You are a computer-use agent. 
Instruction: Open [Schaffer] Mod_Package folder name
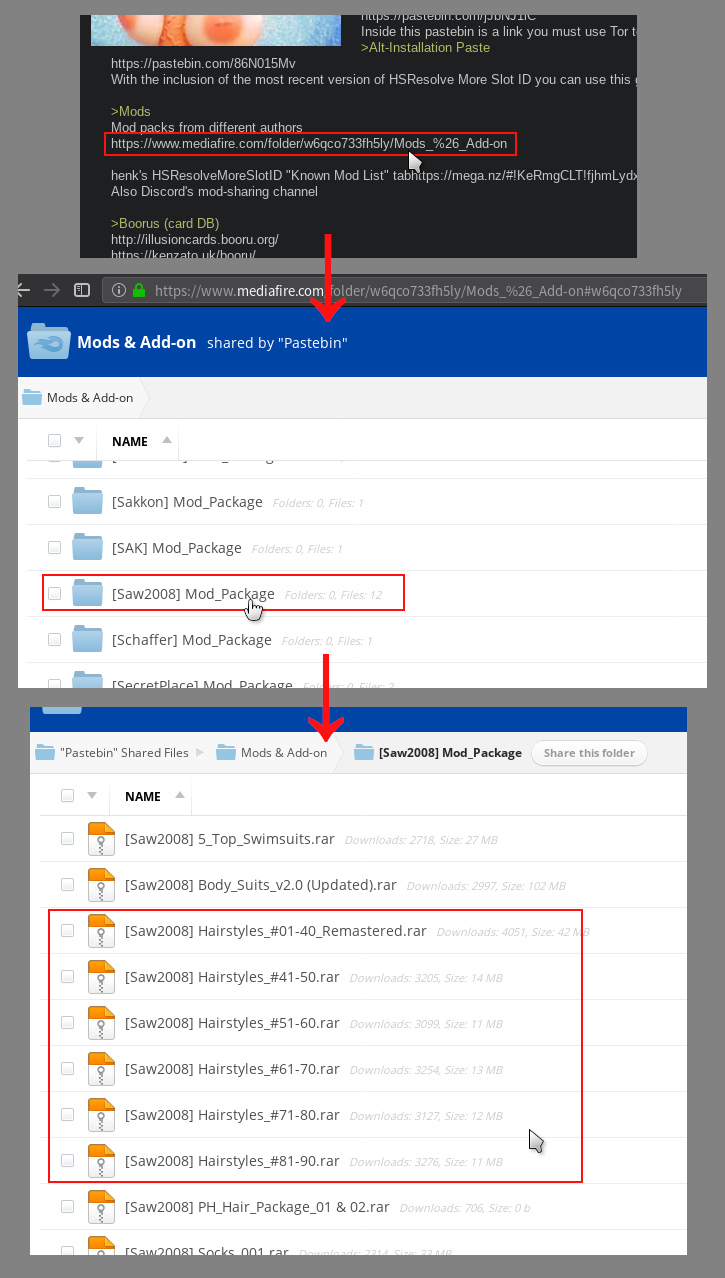tap(192, 640)
